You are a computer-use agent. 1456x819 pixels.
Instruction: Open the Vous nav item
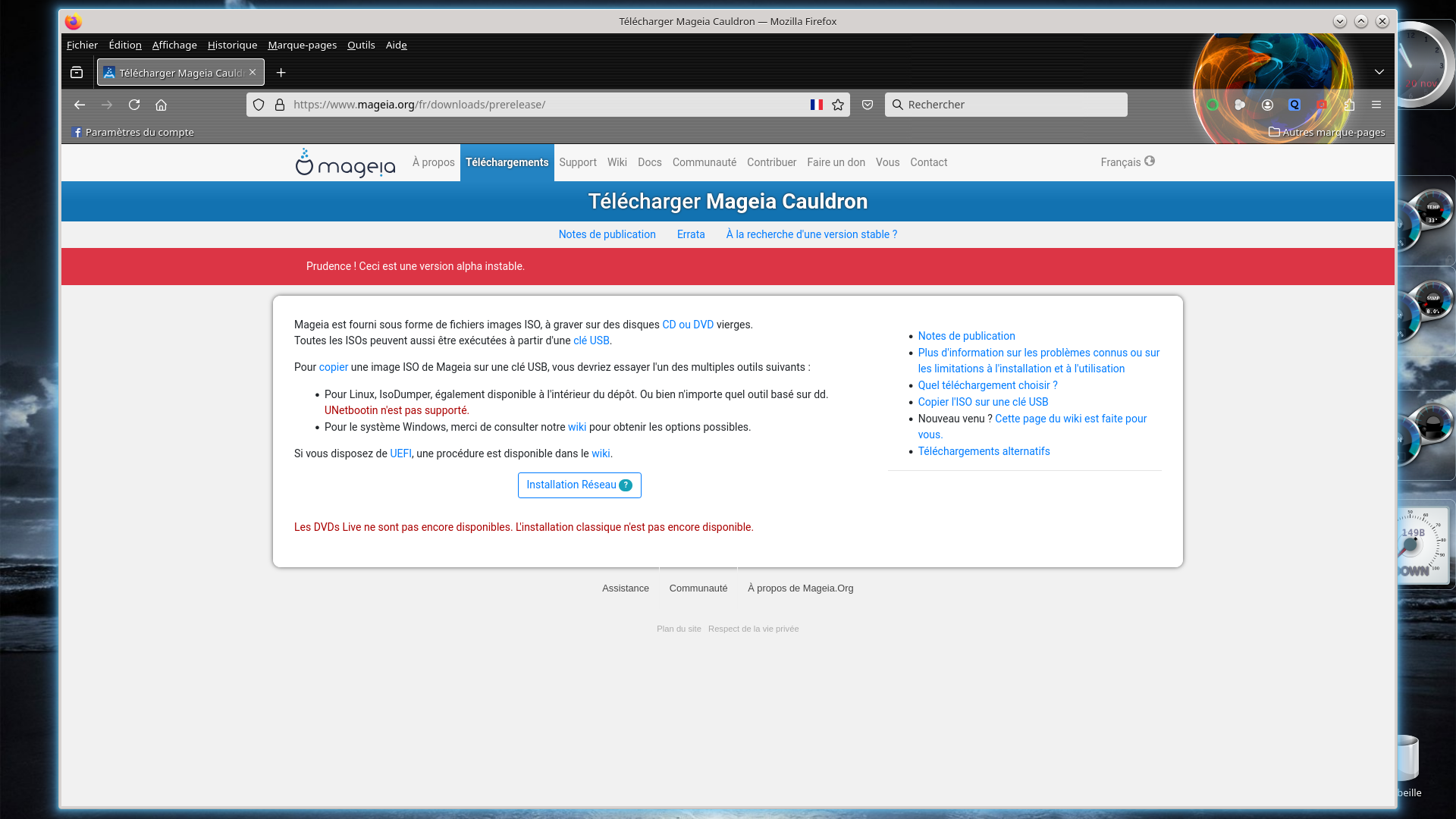(x=888, y=162)
